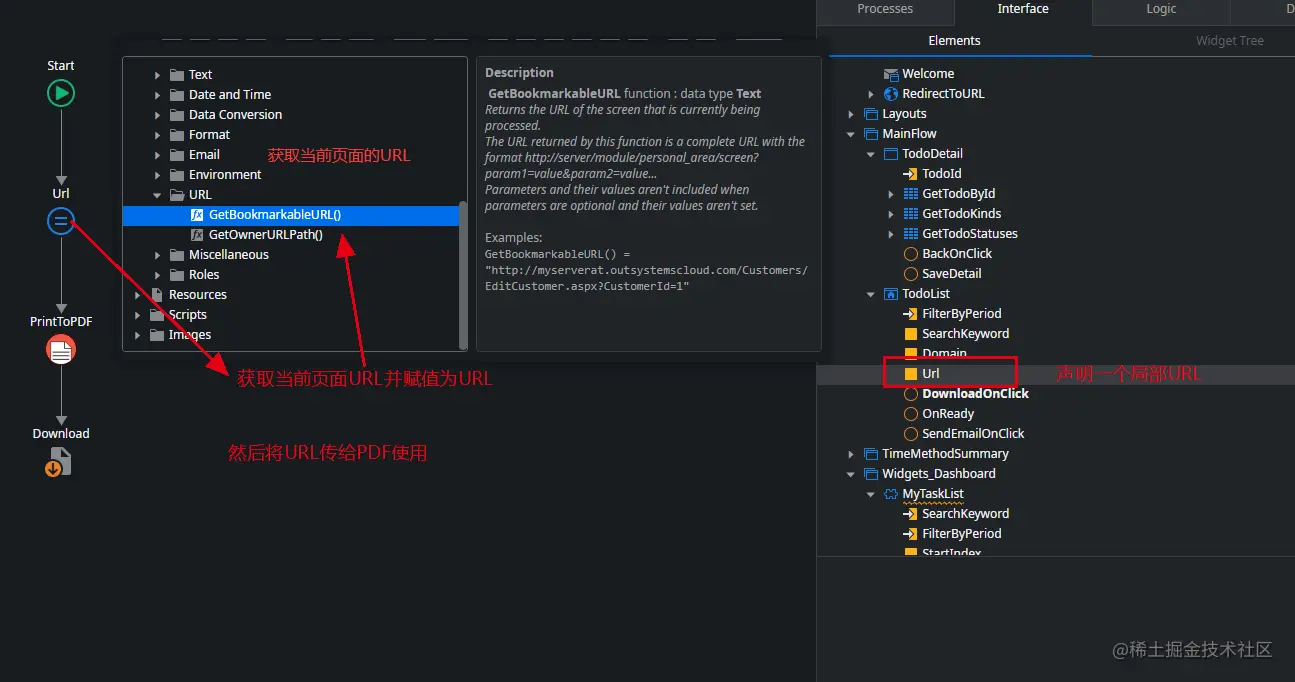Expand the GetTodoById aggregate

click(891, 194)
